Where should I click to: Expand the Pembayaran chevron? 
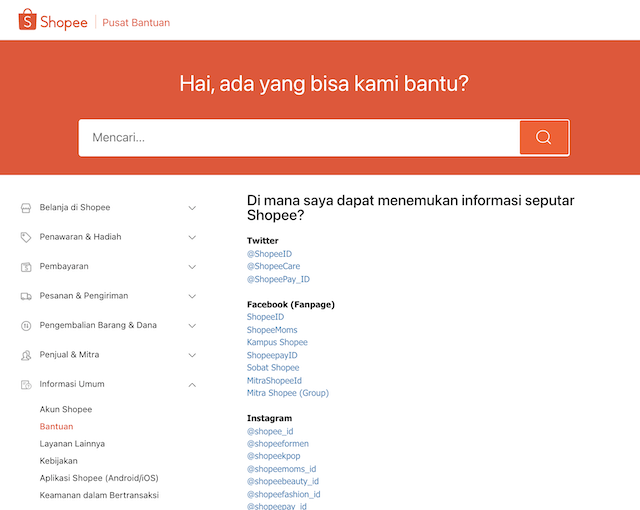point(192,267)
